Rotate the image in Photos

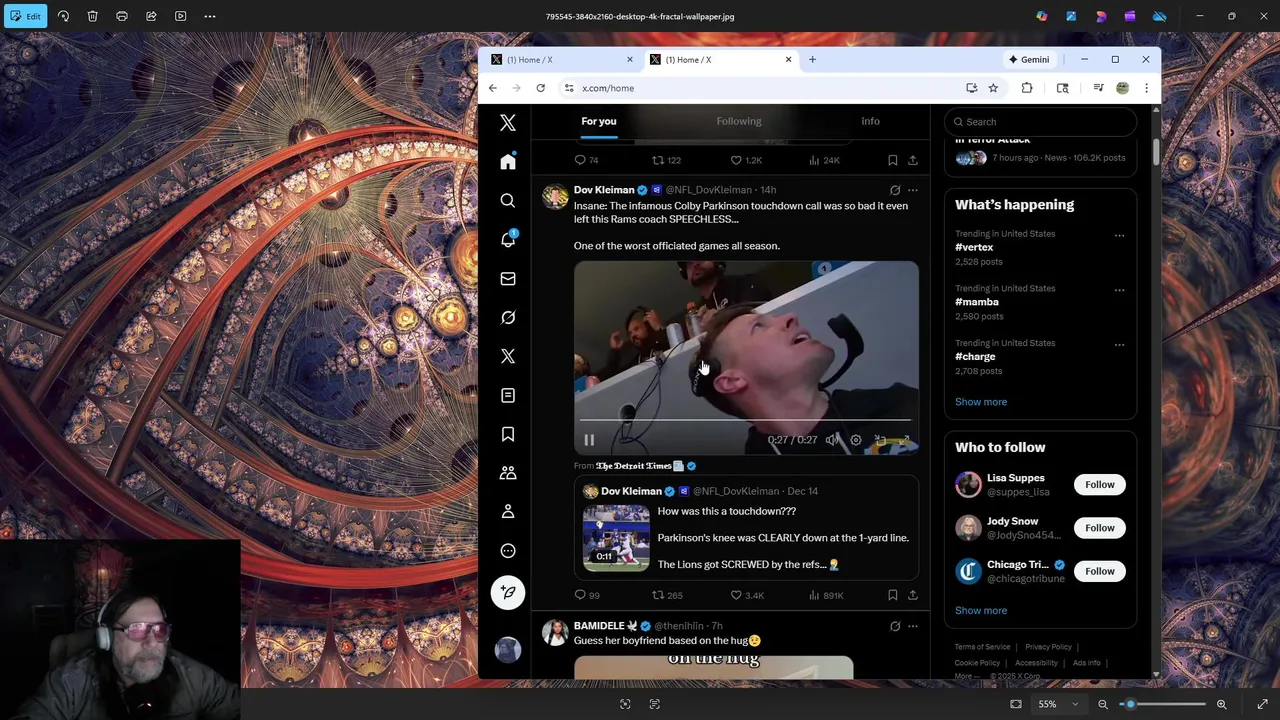point(63,16)
